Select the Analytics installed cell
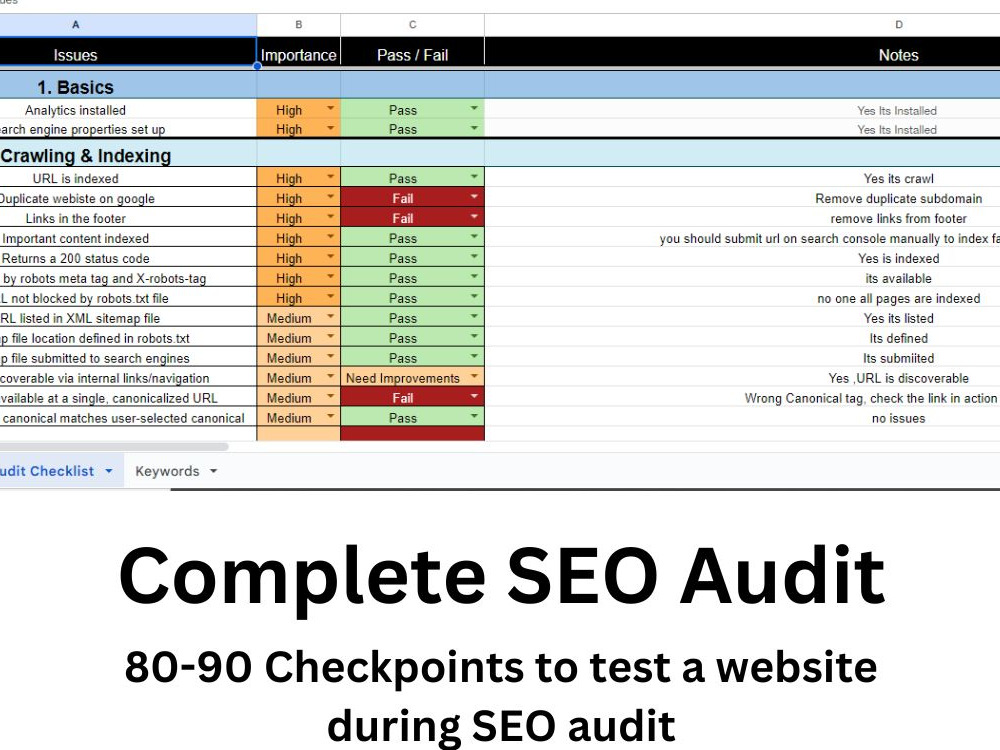 [x=128, y=110]
